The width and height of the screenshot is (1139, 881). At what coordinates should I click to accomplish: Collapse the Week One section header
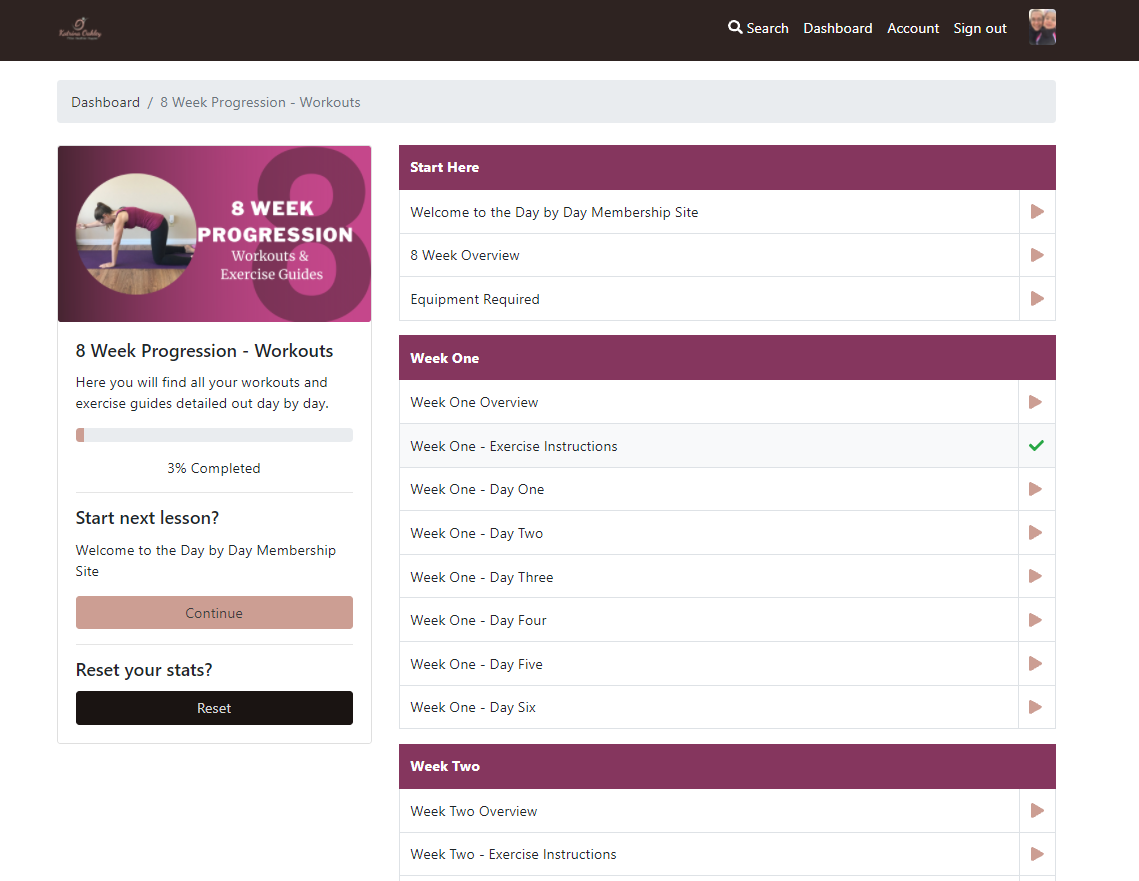(x=727, y=358)
